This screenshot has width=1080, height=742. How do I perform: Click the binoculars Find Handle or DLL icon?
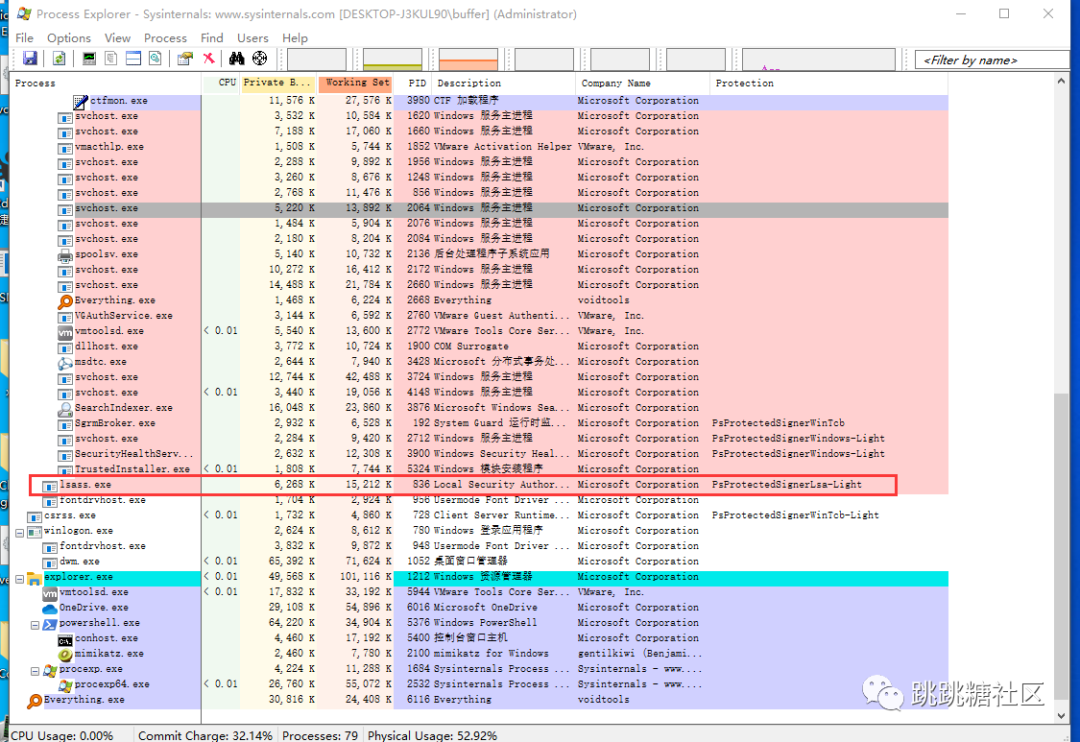click(x=237, y=59)
